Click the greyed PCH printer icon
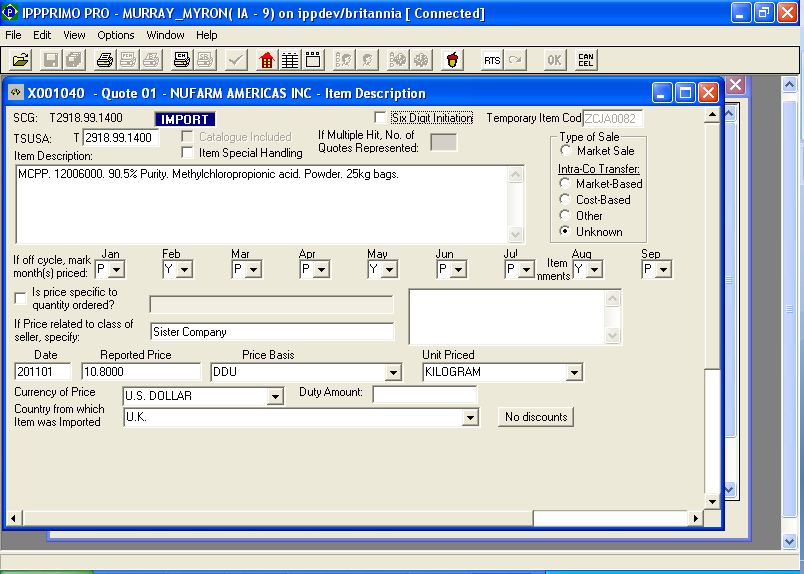This screenshot has height=574, width=804. (x=128, y=60)
